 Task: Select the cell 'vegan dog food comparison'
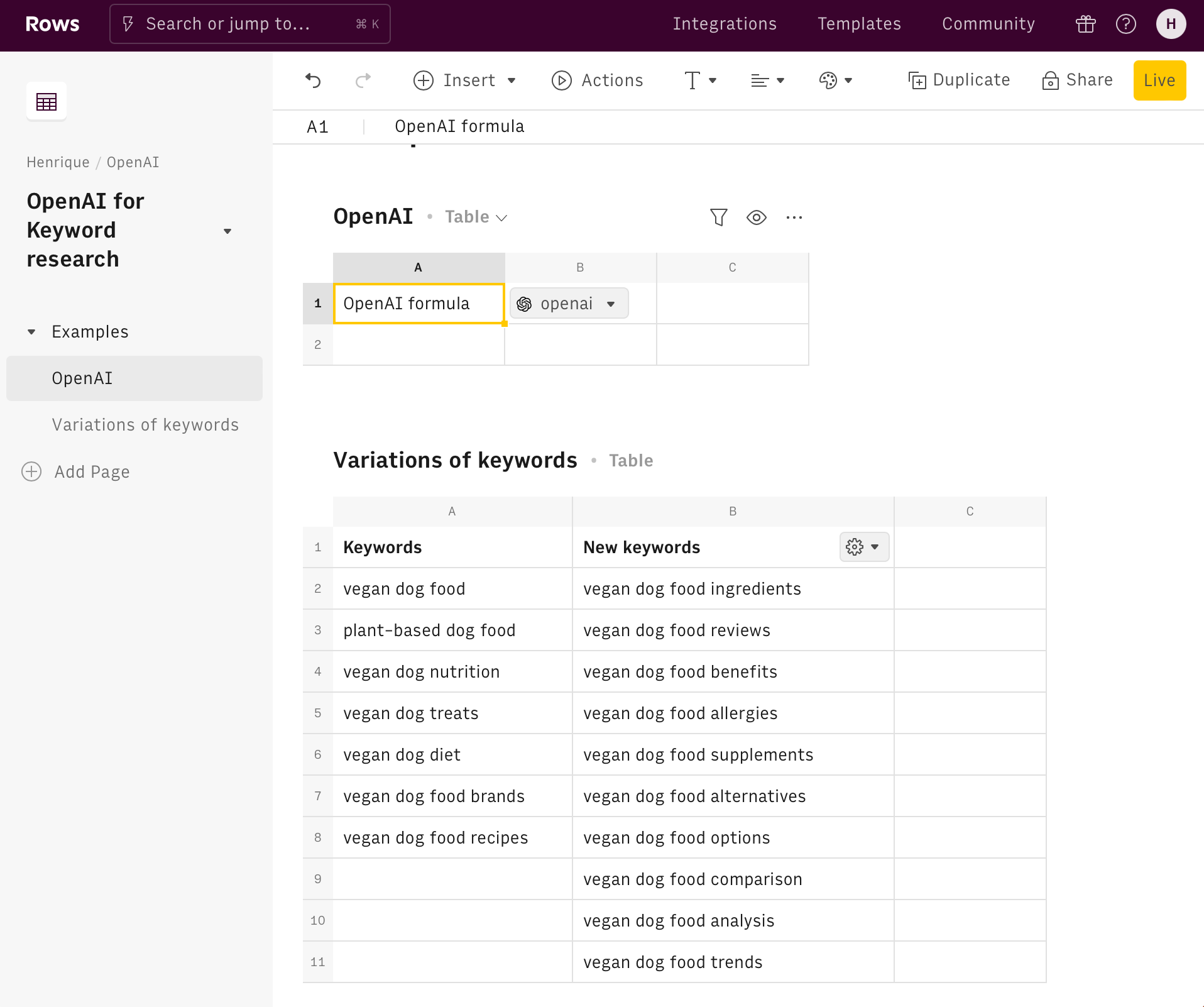[733, 879]
